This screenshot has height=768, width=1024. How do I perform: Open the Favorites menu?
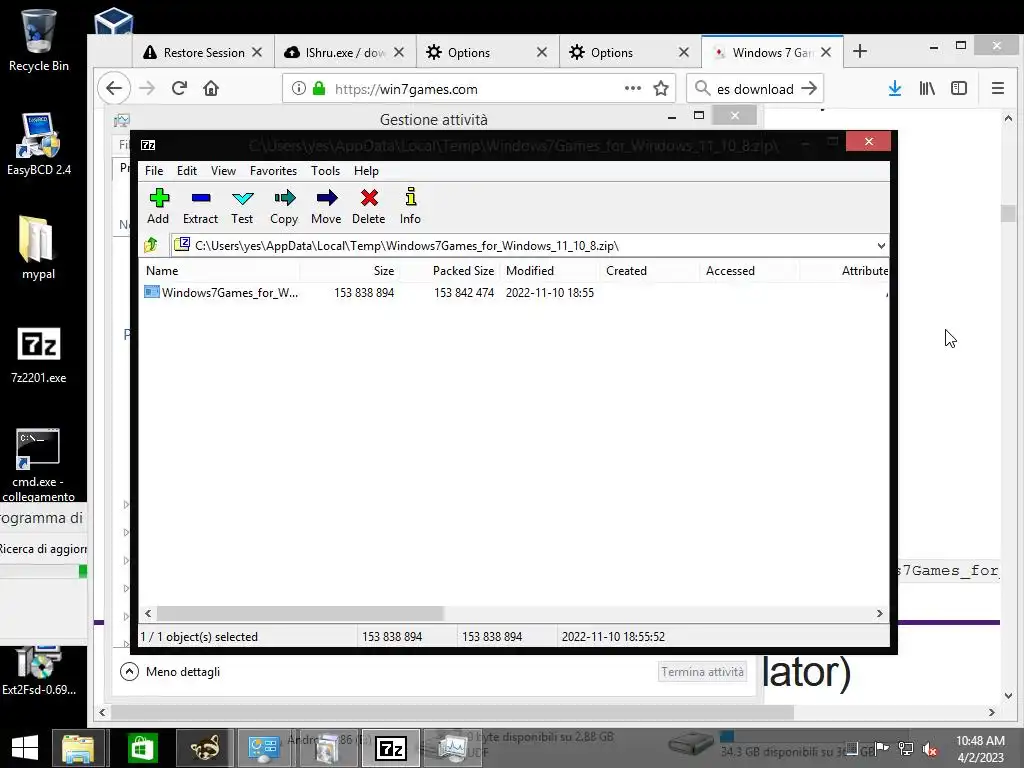(273, 170)
